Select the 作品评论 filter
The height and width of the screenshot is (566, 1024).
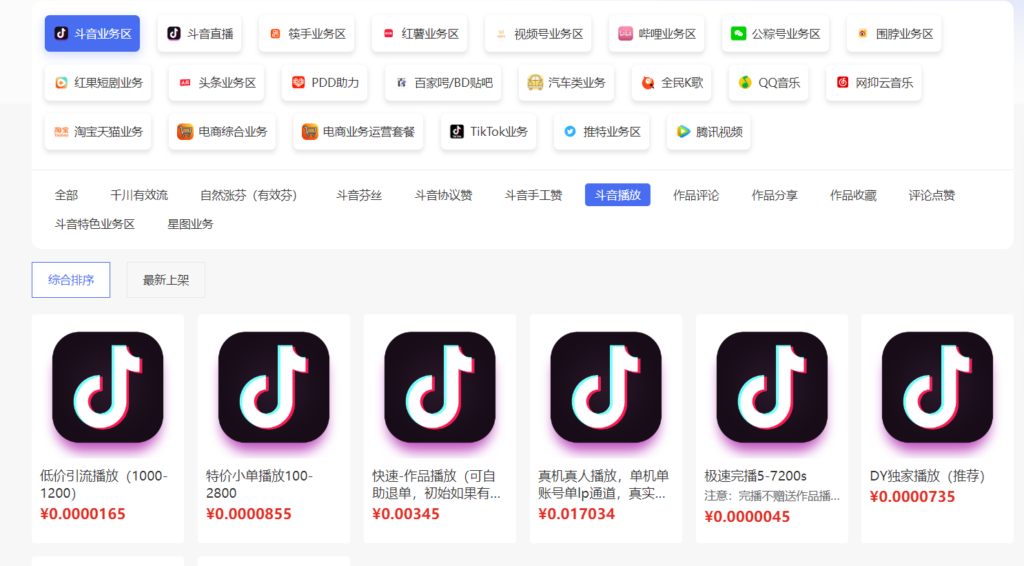point(696,195)
